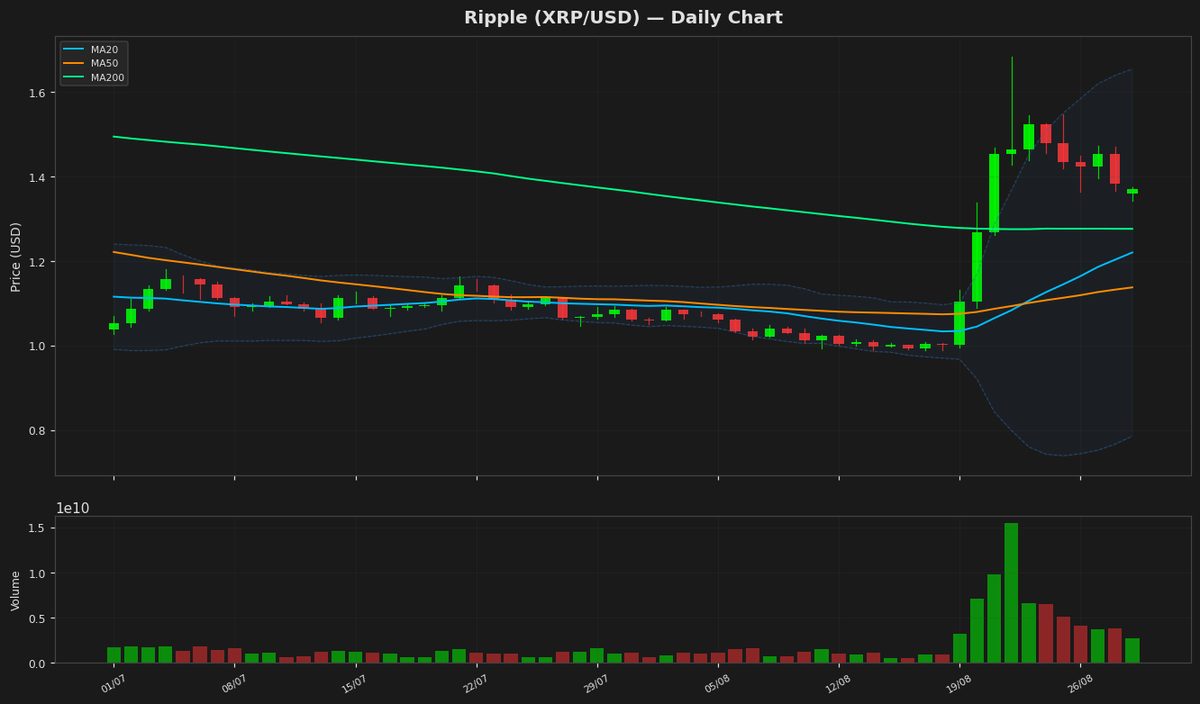Click the 1.6 price axis tick
This screenshot has width=1200, height=704.
[x=37, y=93]
